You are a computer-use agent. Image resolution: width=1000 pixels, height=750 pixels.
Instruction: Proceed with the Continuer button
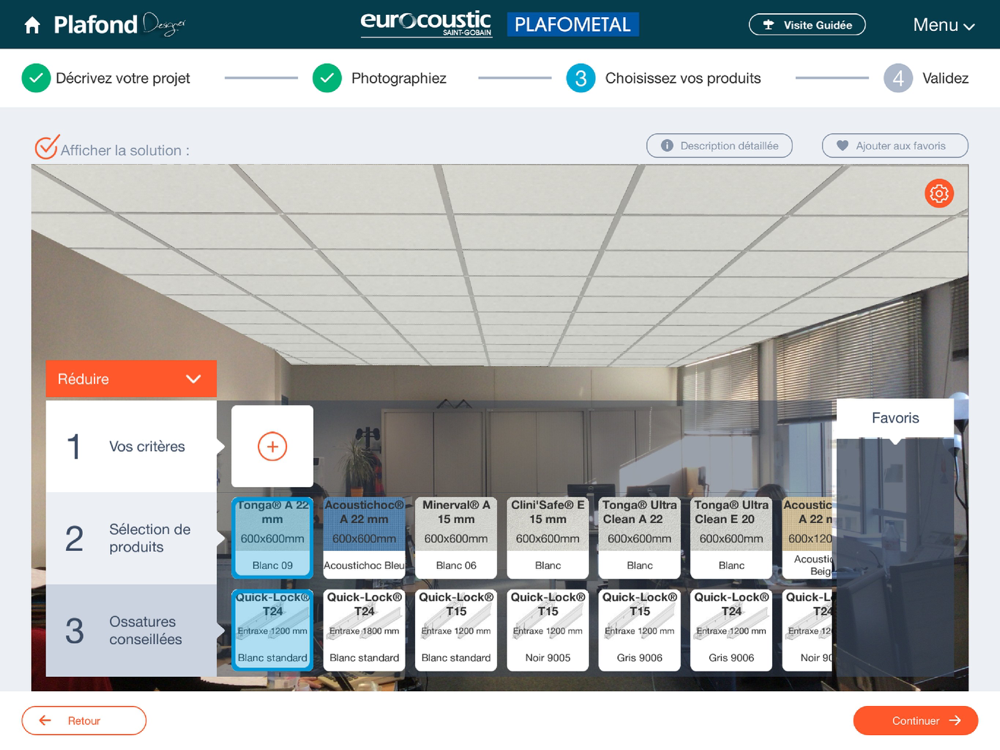[916, 721]
